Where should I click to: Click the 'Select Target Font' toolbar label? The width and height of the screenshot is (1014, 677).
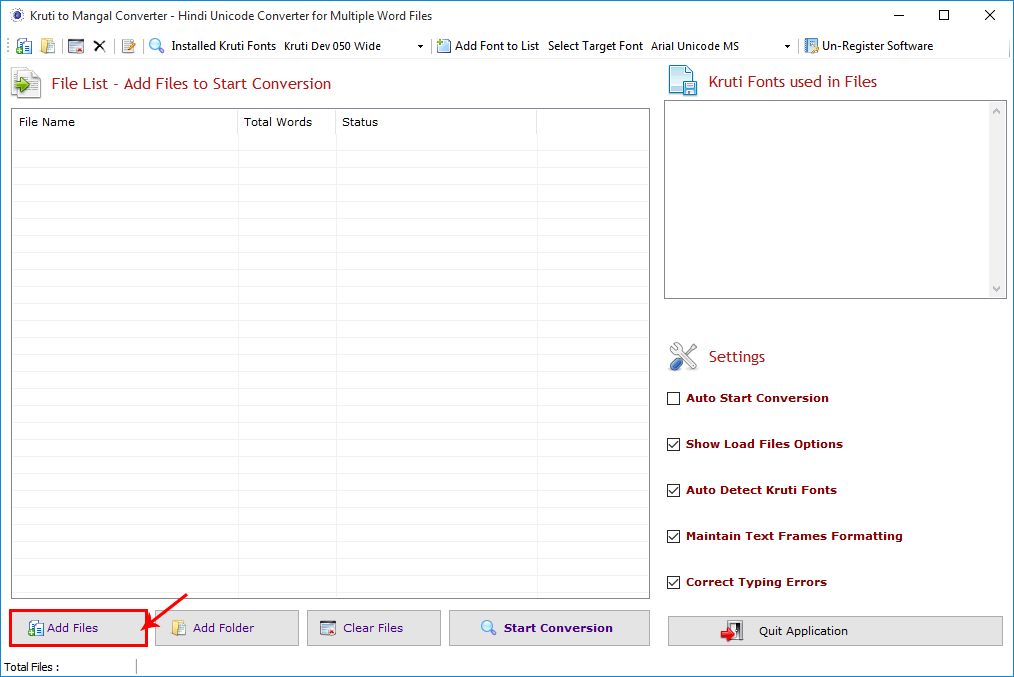pos(595,46)
